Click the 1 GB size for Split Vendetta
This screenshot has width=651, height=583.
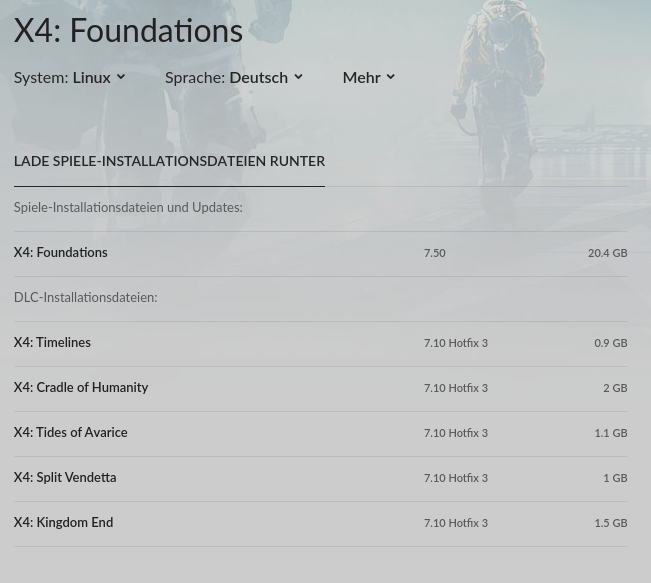point(615,478)
